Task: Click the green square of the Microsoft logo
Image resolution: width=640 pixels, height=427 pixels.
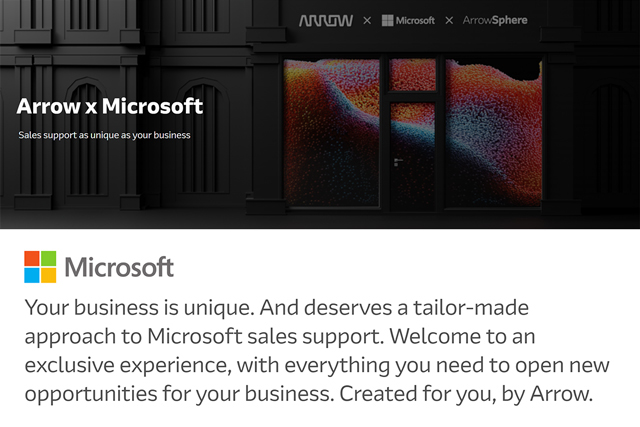Action: [x=49, y=259]
